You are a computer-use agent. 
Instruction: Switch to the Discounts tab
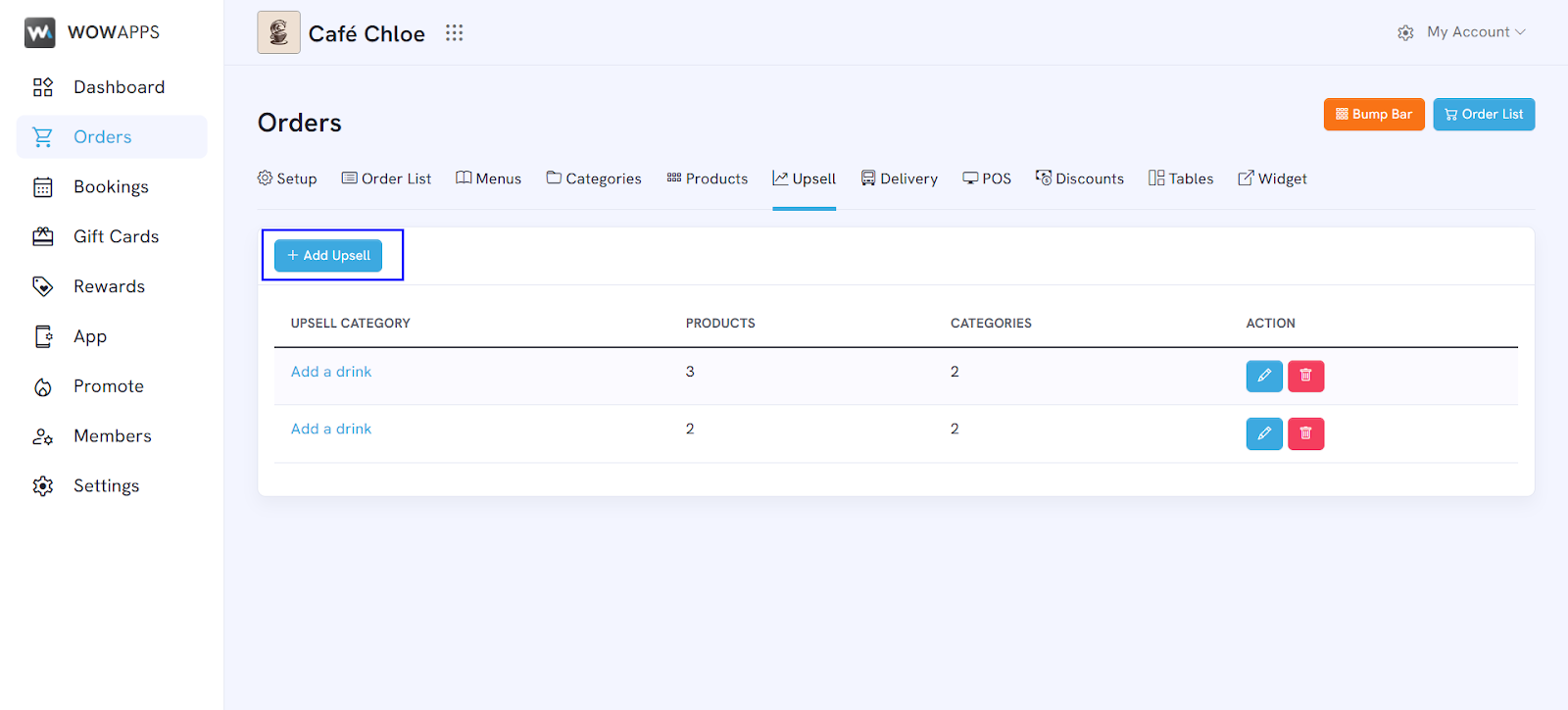pos(1080,178)
